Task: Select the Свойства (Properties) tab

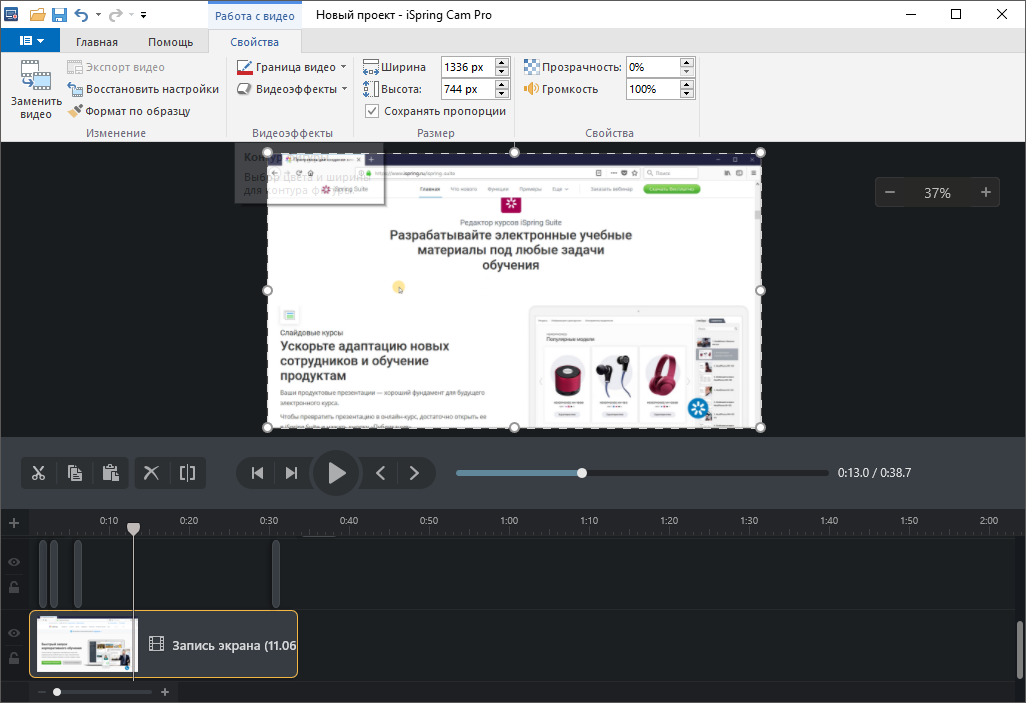Action: tap(255, 42)
